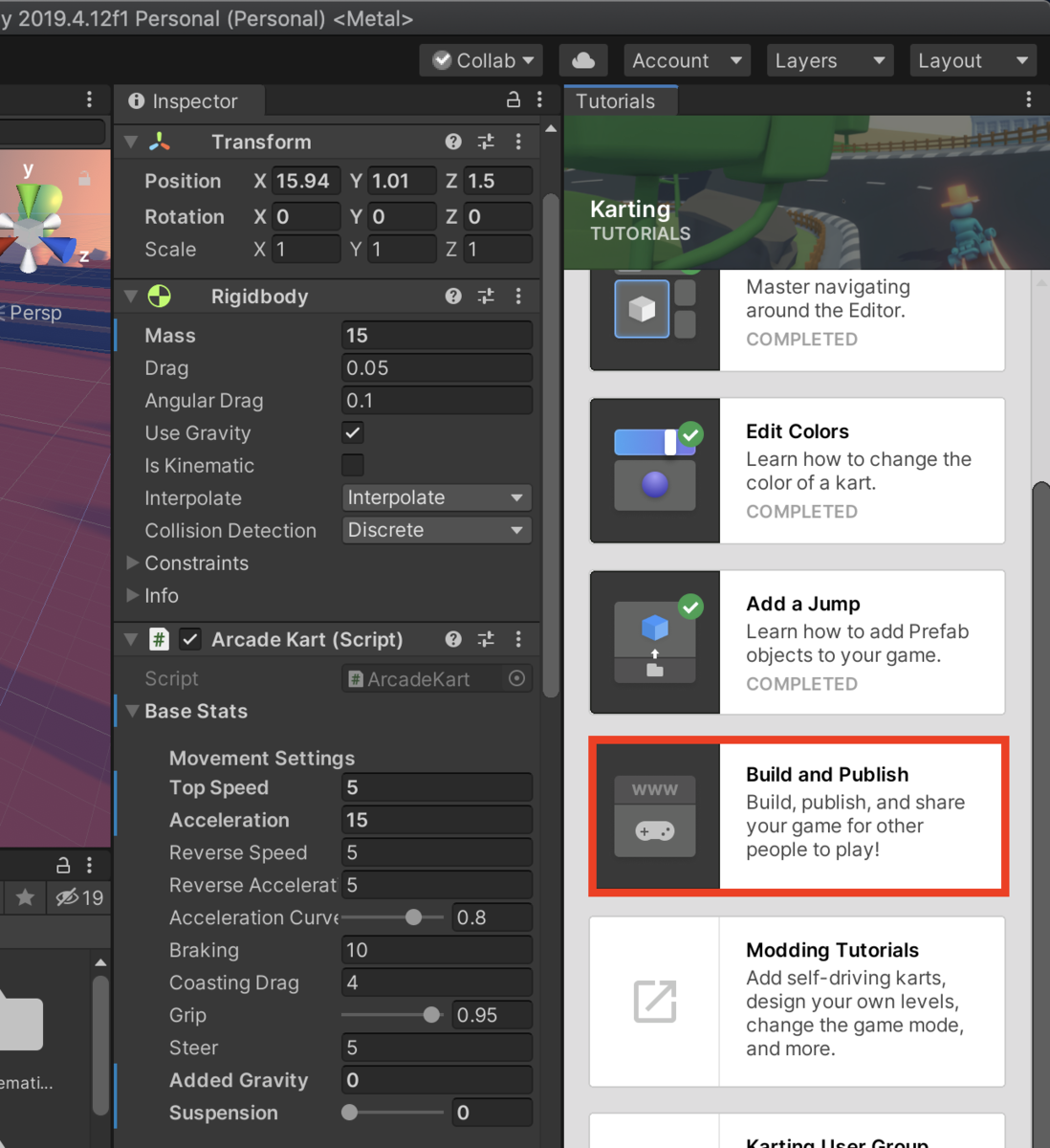Viewport: 1050px width, 1148px height.
Task: Open the project panel three-dot menu
Action: 89,865
